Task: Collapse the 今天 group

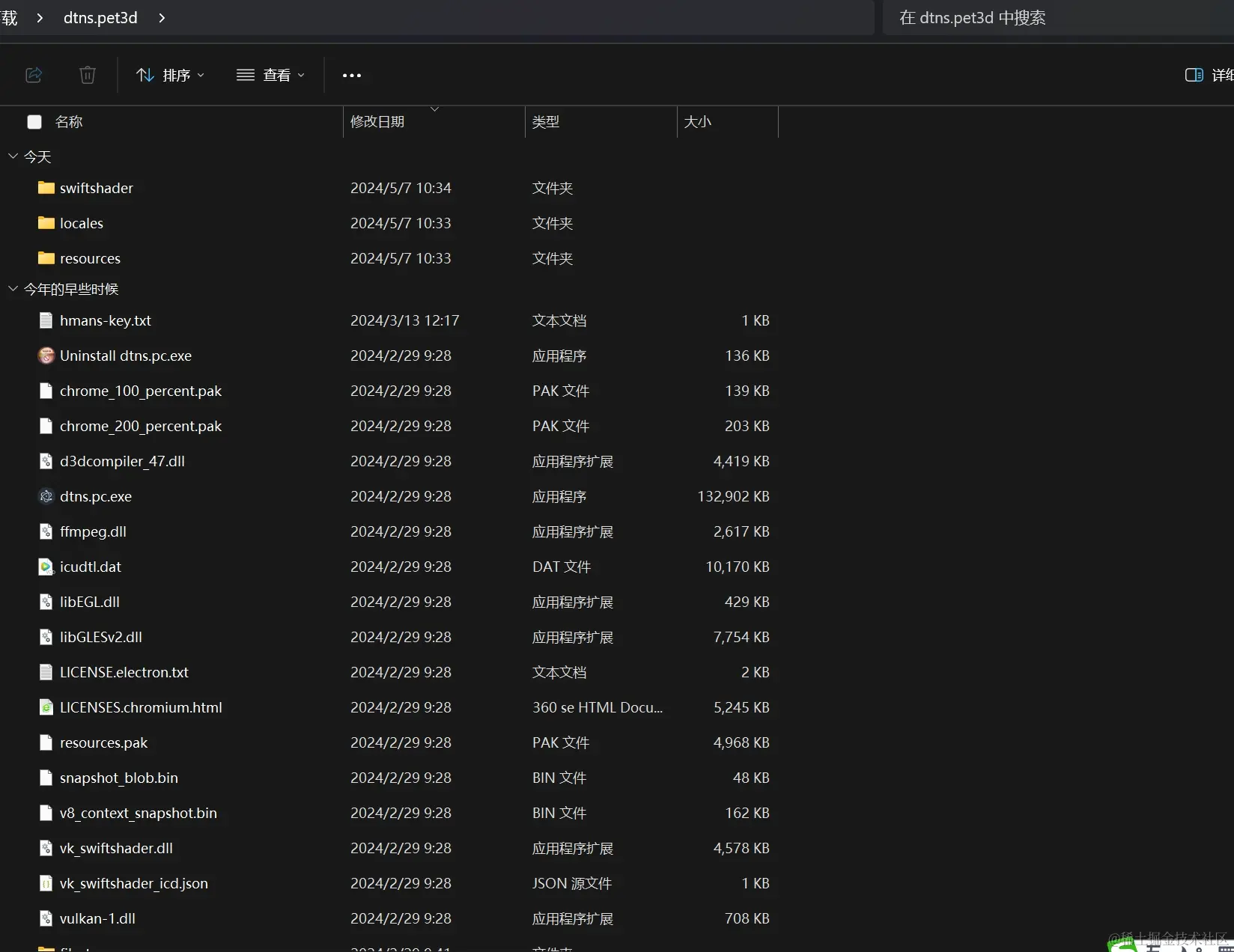Action: tap(13, 156)
